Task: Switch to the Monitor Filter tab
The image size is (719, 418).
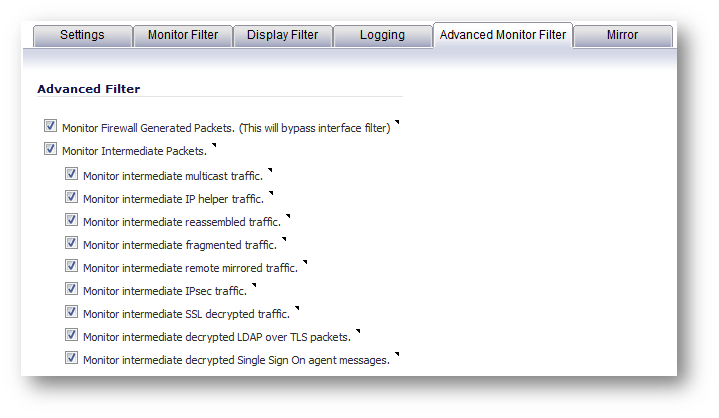Action: coord(182,35)
